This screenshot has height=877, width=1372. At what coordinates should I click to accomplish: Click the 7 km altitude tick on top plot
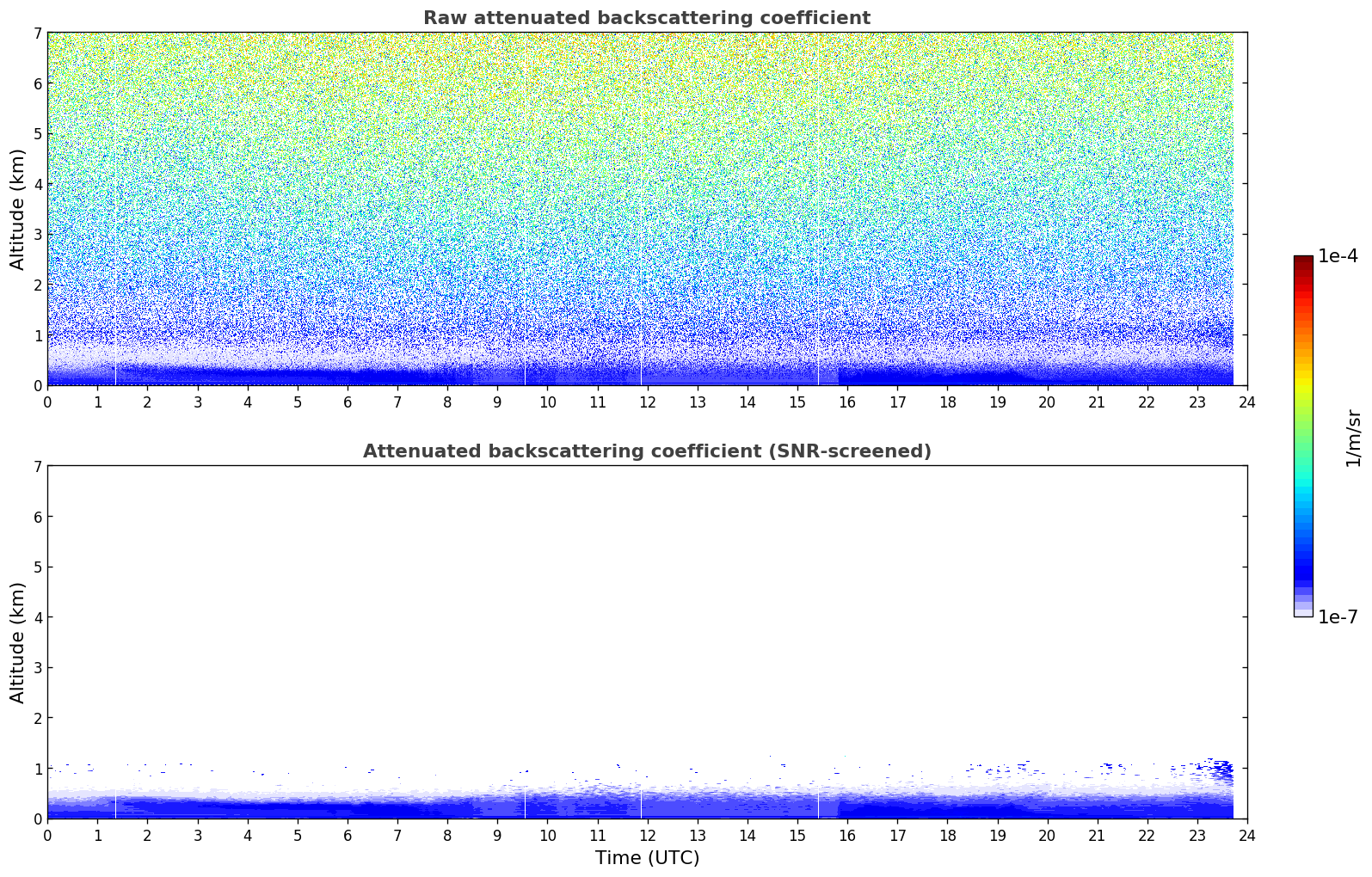point(37,34)
